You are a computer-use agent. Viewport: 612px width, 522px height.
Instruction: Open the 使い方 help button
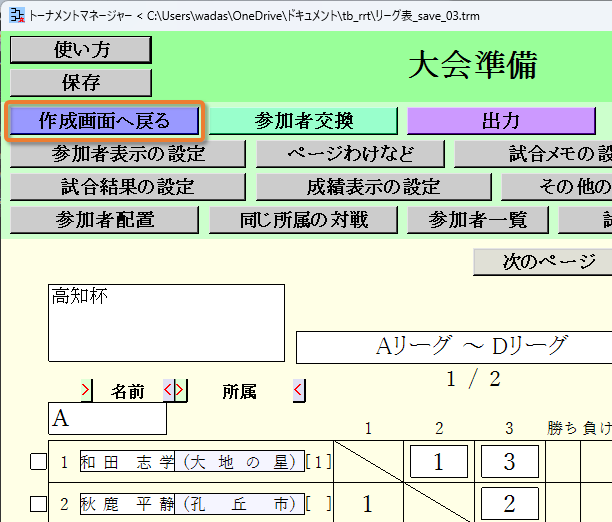click(81, 50)
